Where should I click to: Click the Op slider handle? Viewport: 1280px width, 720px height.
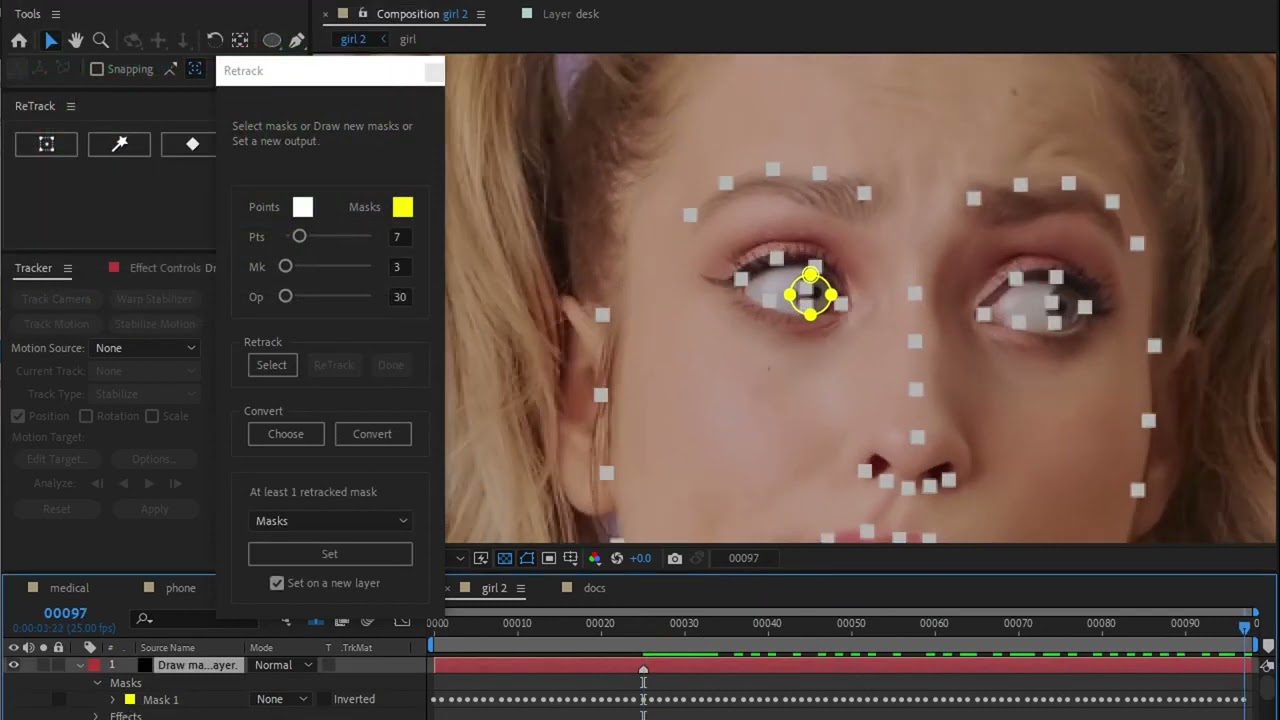[x=285, y=296]
